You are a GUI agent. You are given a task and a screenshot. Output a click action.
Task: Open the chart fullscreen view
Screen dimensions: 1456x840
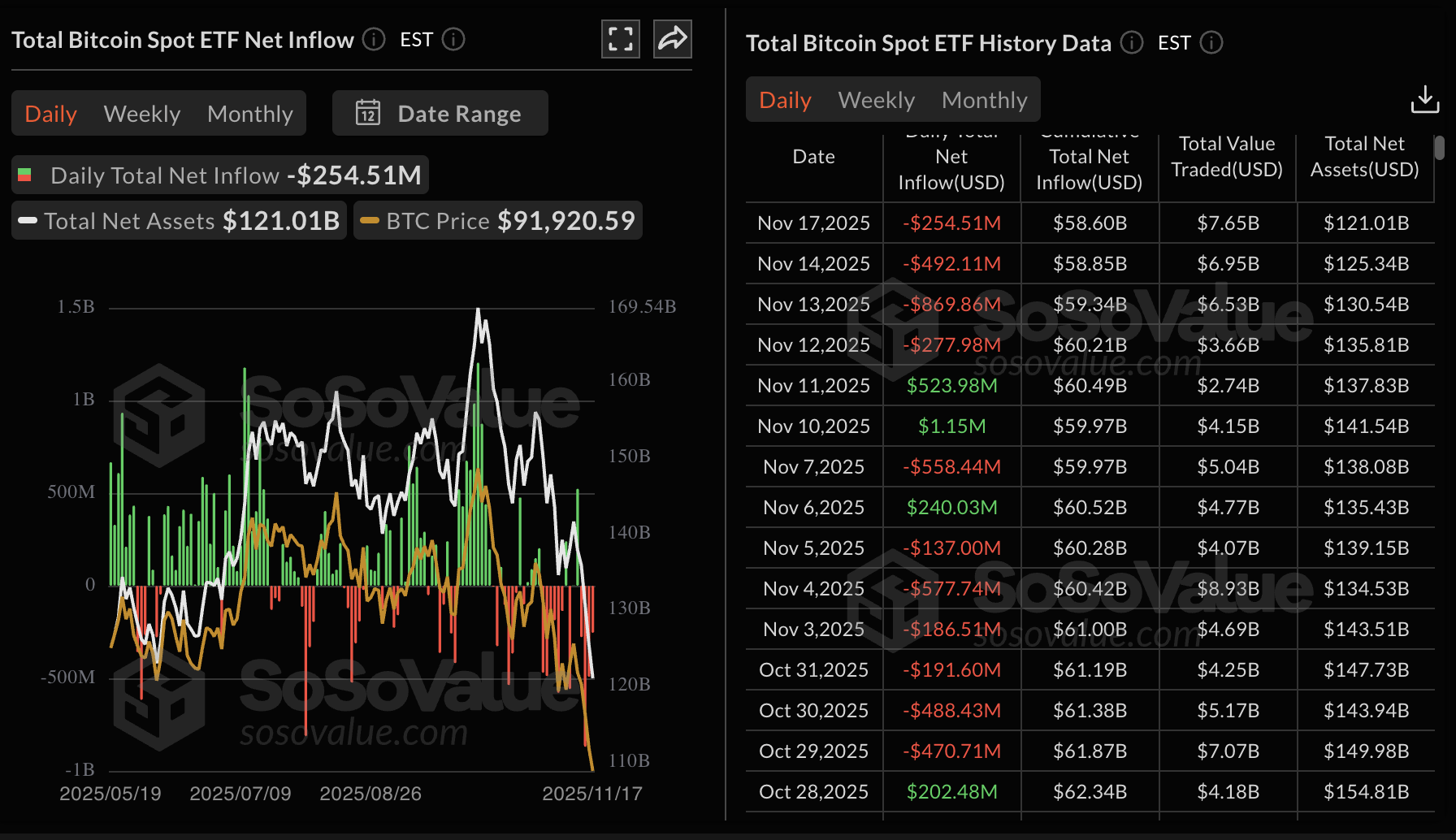620,38
